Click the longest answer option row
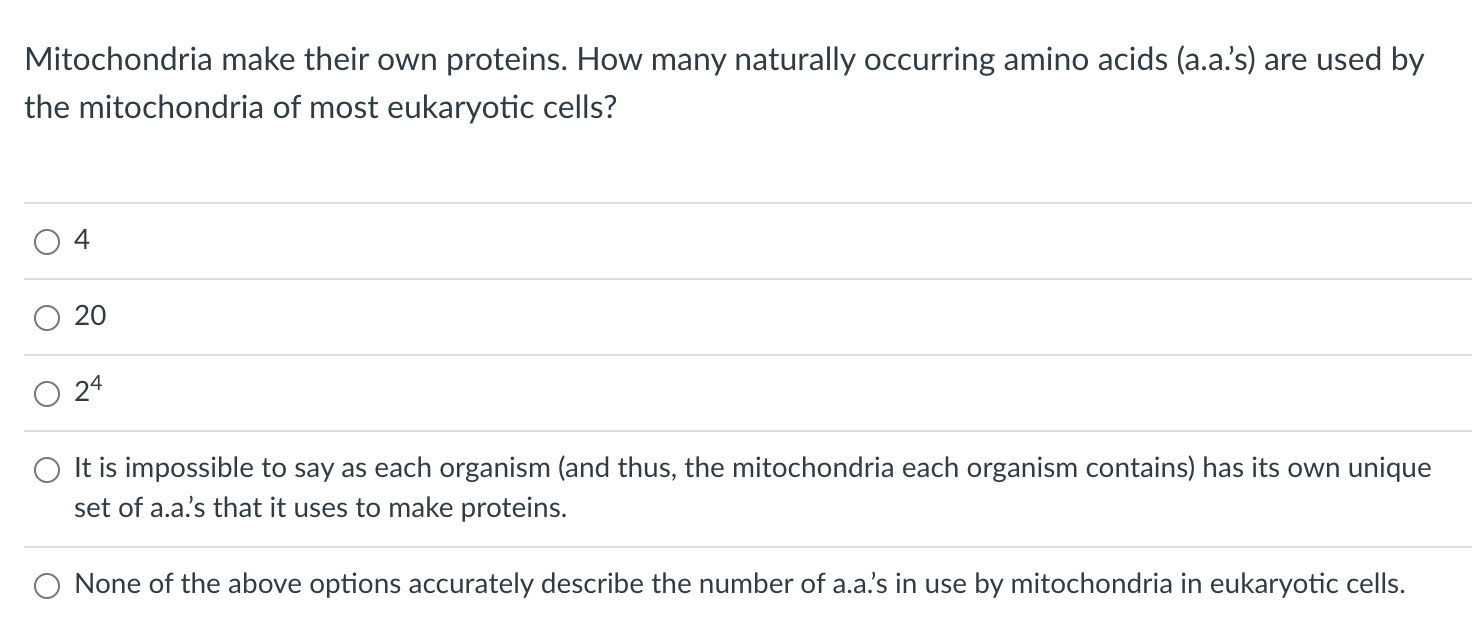 pos(700,488)
